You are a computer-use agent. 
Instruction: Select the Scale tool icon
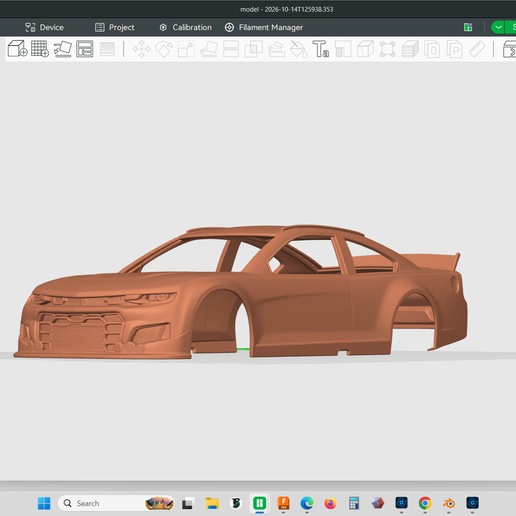coord(186,49)
